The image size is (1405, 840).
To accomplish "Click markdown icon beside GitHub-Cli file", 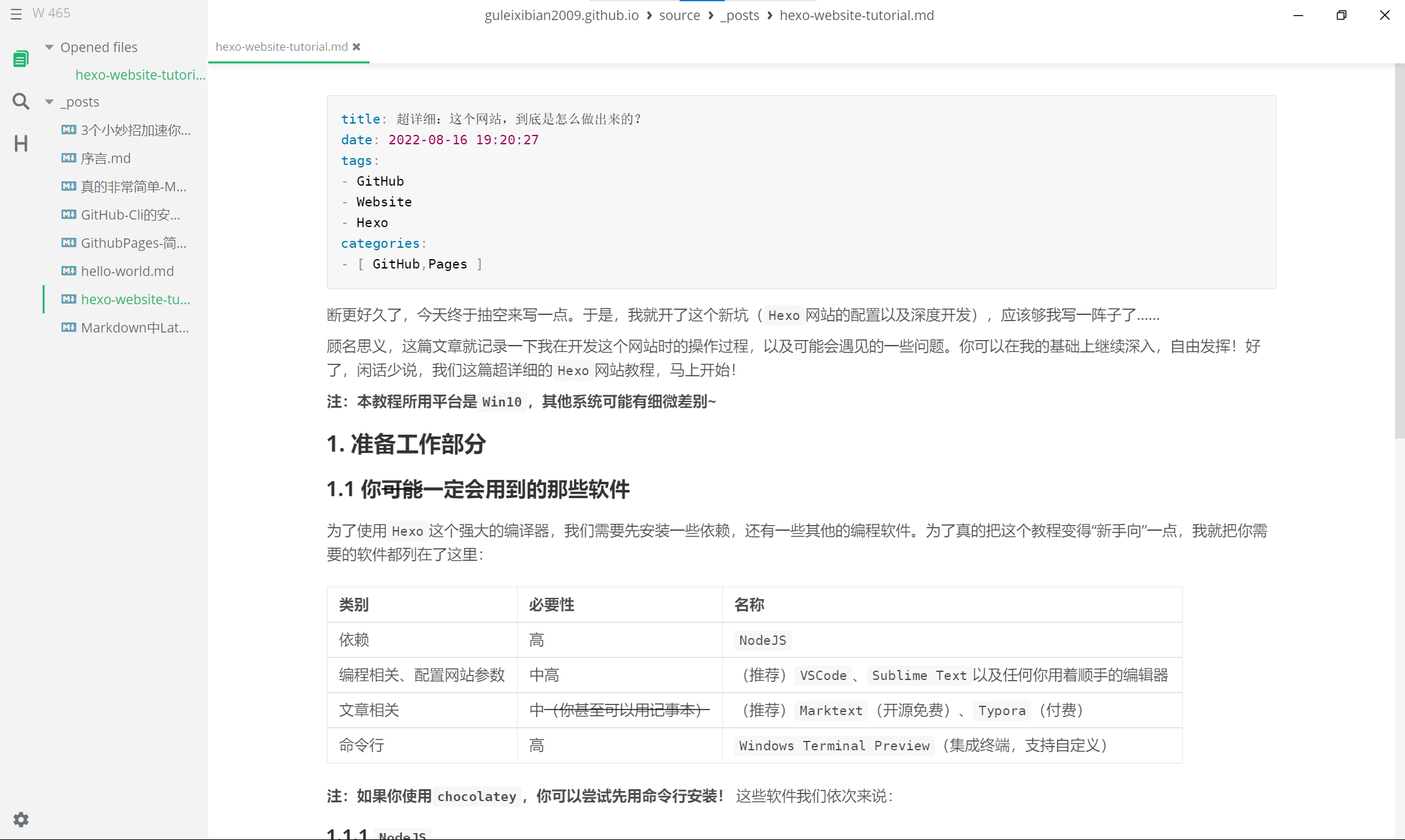I will 69,215.
